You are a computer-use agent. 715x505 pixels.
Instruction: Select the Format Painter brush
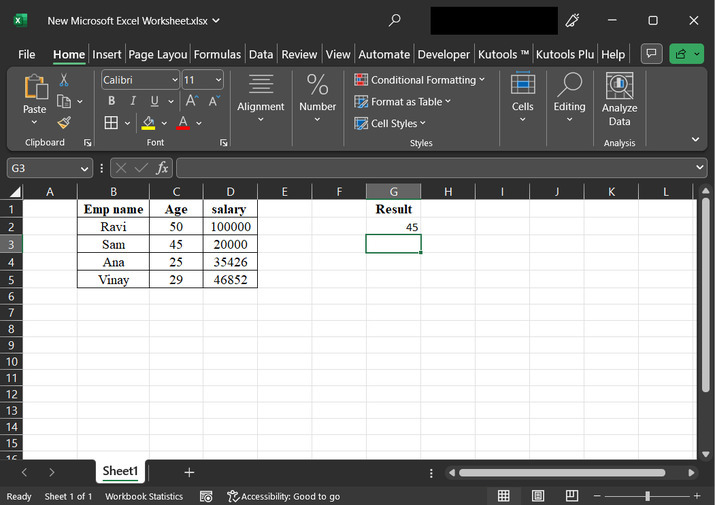coord(64,122)
